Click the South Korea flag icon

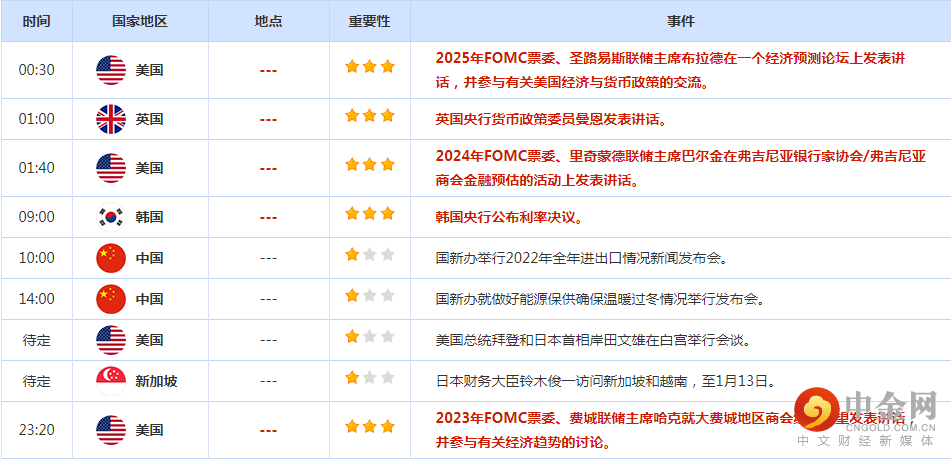pyautogui.click(x=111, y=217)
